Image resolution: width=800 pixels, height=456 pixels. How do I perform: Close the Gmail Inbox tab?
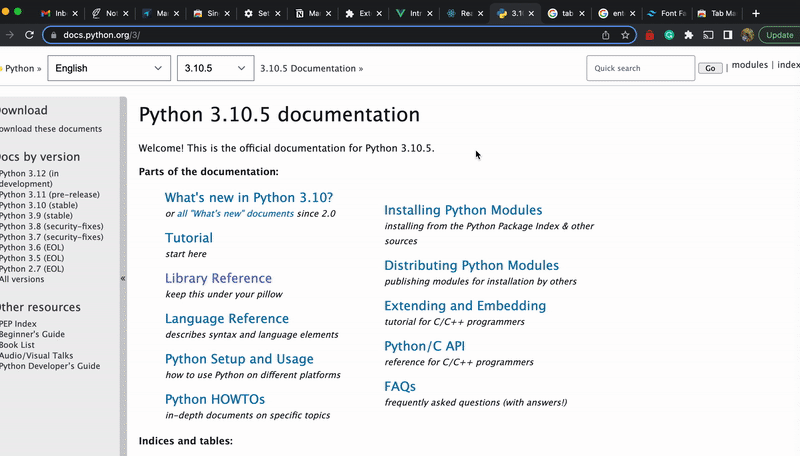coord(75,14)
